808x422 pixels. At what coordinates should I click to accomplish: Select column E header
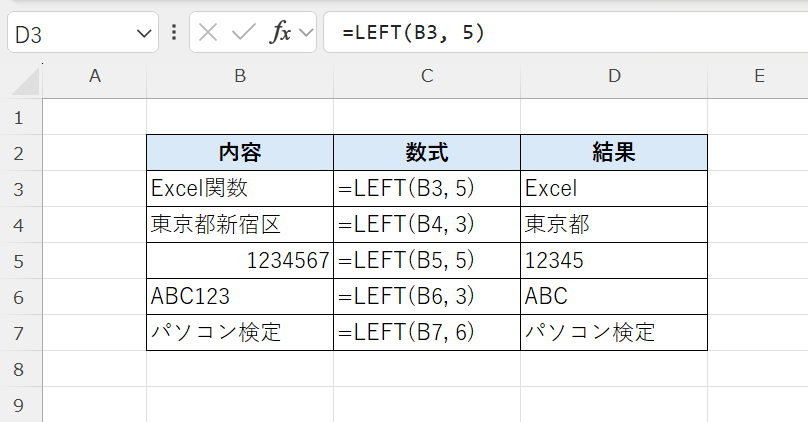click(x=758, y=76)
